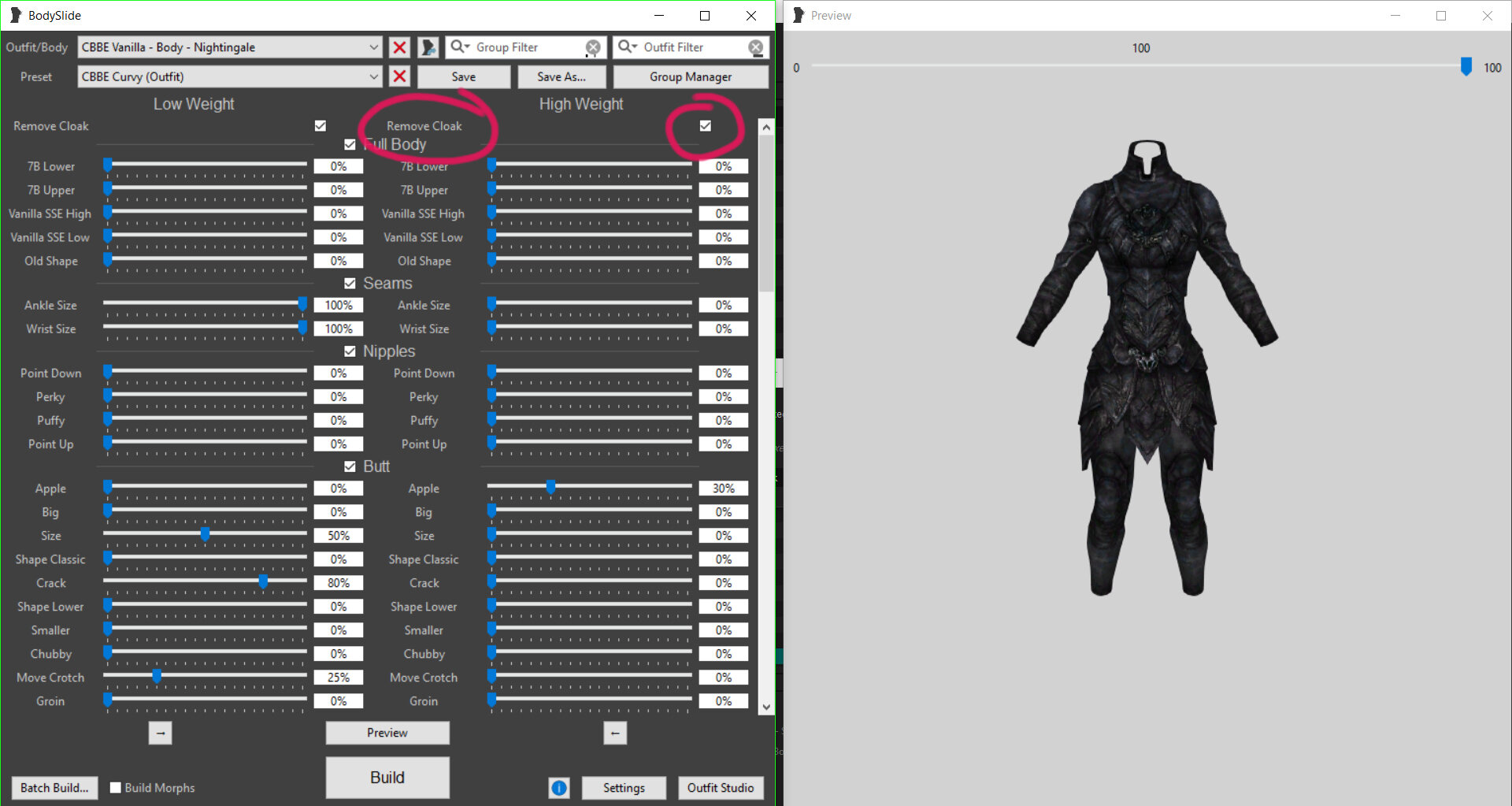Click the Build button
Image resolution: width=1512 pixels, height=806 pixels.
click(x=387, y=778)
